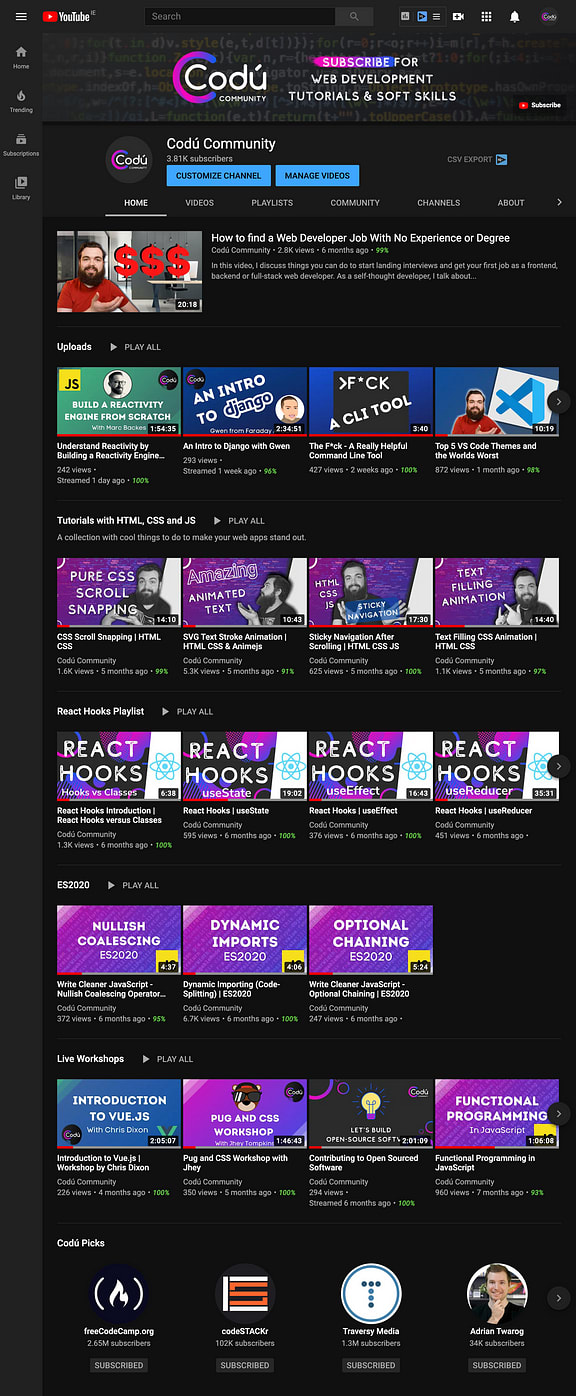Open the hamburger guide menu
The height and width of the screenshot is (1396, 576).
[x=21, y=16]
